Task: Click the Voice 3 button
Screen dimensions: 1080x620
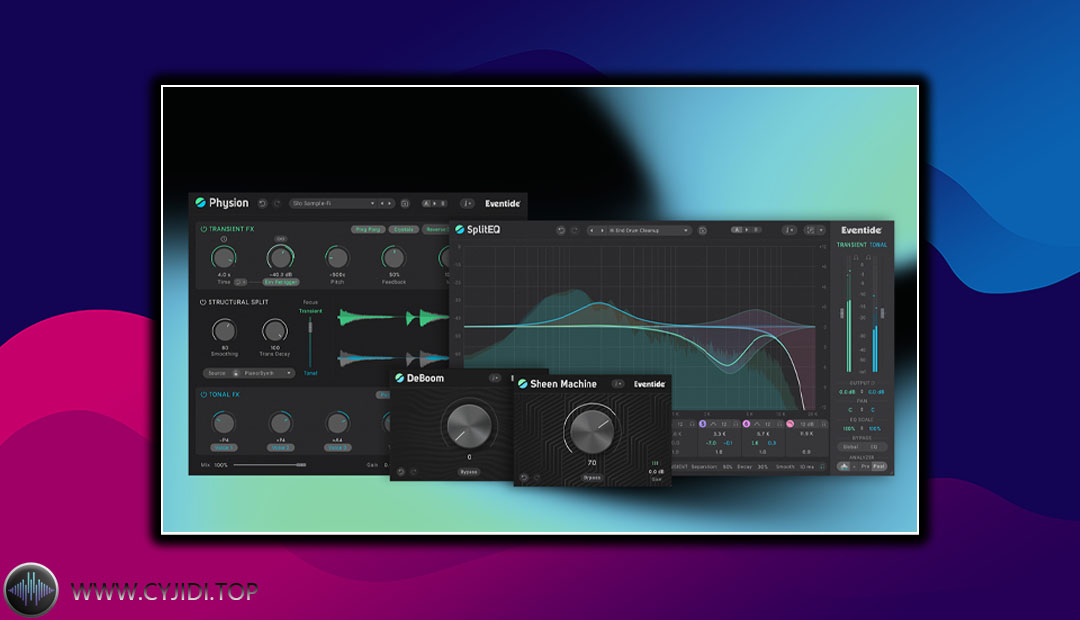Action: pos(337,448)
